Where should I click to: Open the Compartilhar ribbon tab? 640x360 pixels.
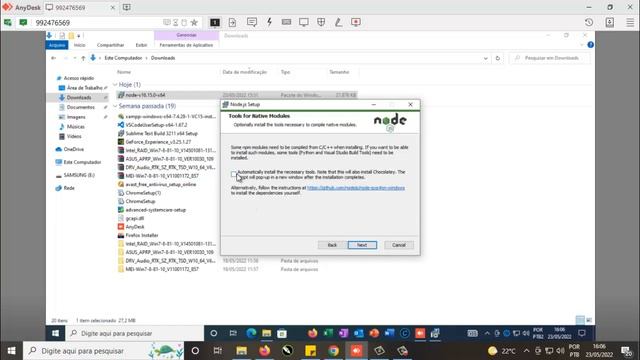pyautogui.click(x=110, y=45)
